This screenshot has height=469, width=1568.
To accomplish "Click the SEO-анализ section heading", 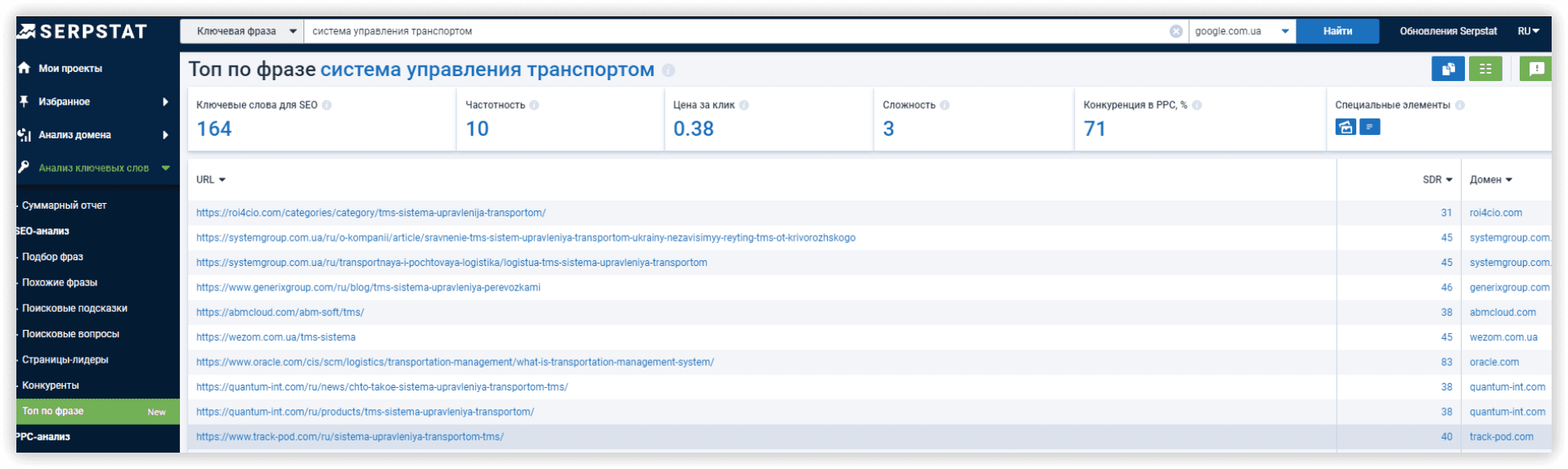I will coord(43,232).
